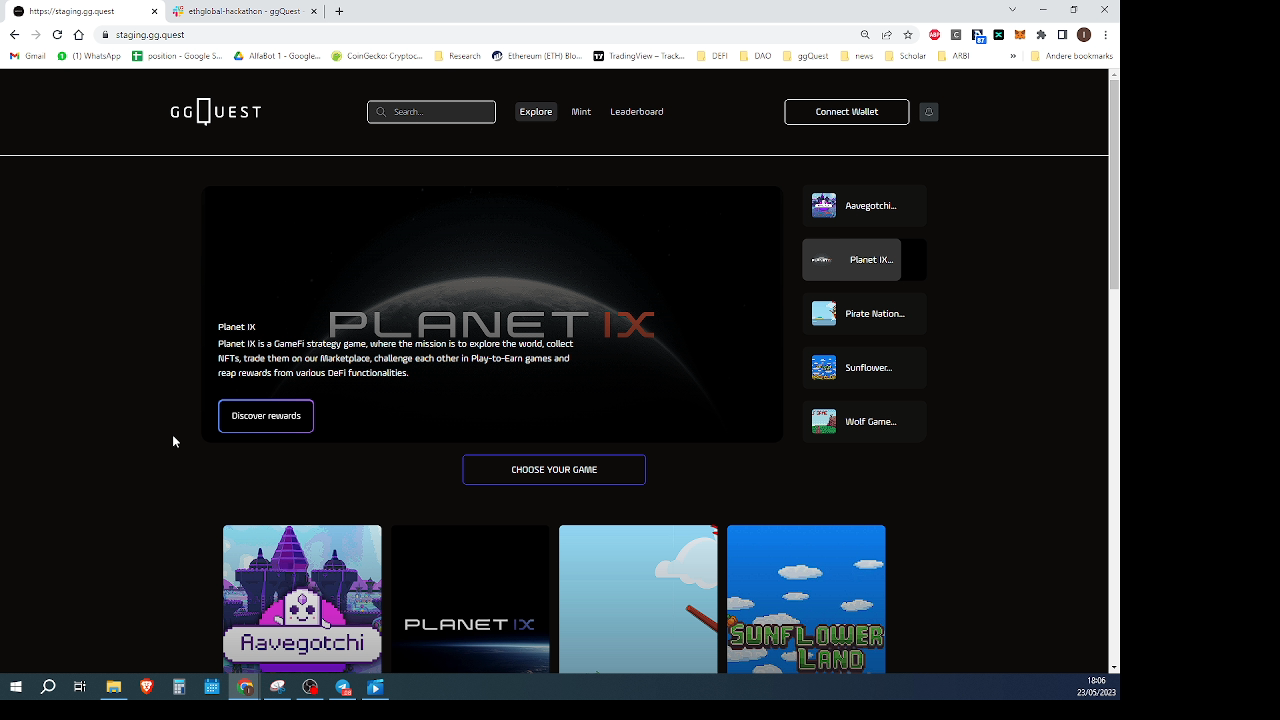Open the Extensions puzzle-piece menu
Screen dimensions: 1280x720
1041,35
